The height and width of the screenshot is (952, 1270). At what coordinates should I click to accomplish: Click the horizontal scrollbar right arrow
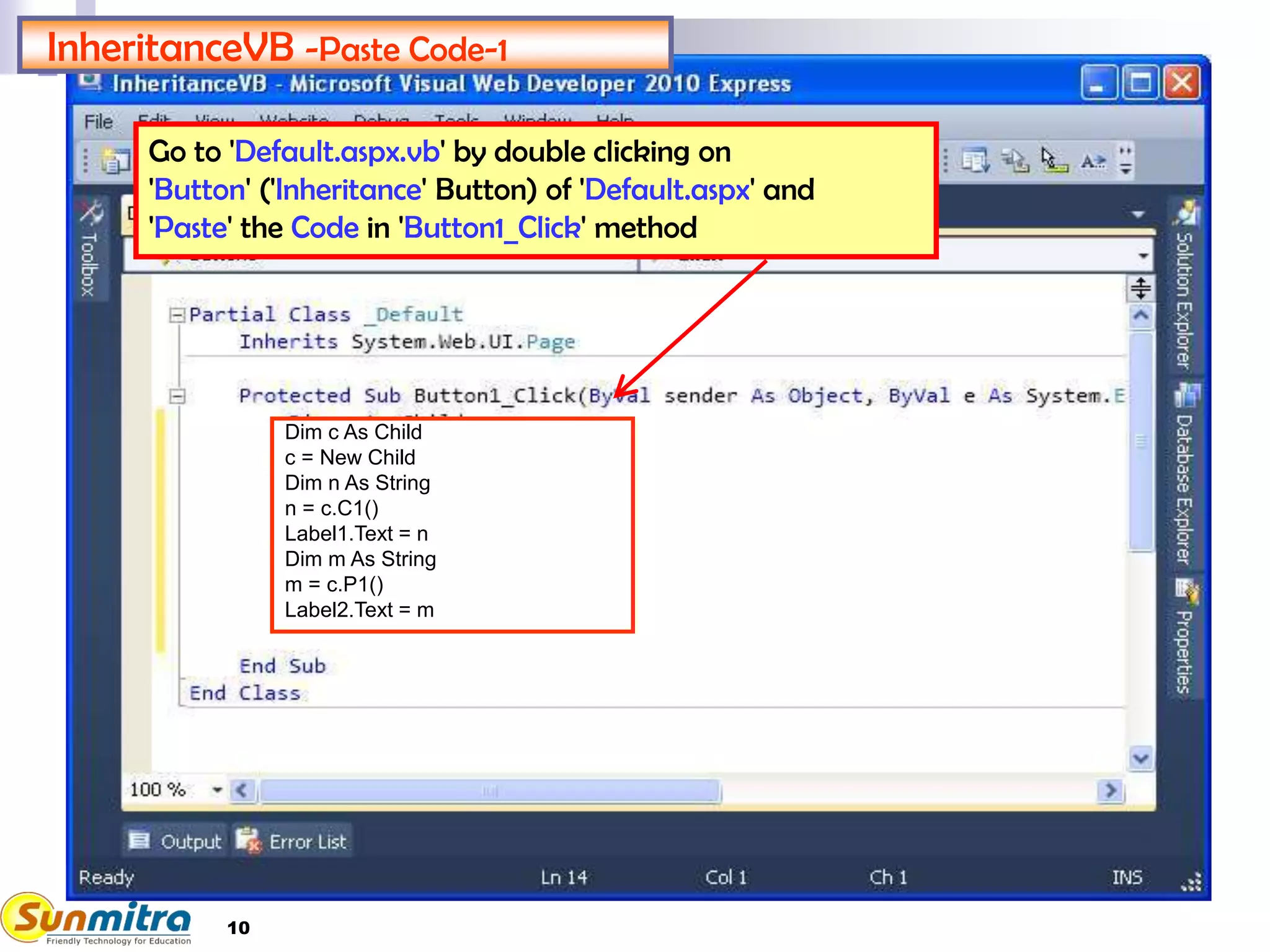[x=1110, y=790]
